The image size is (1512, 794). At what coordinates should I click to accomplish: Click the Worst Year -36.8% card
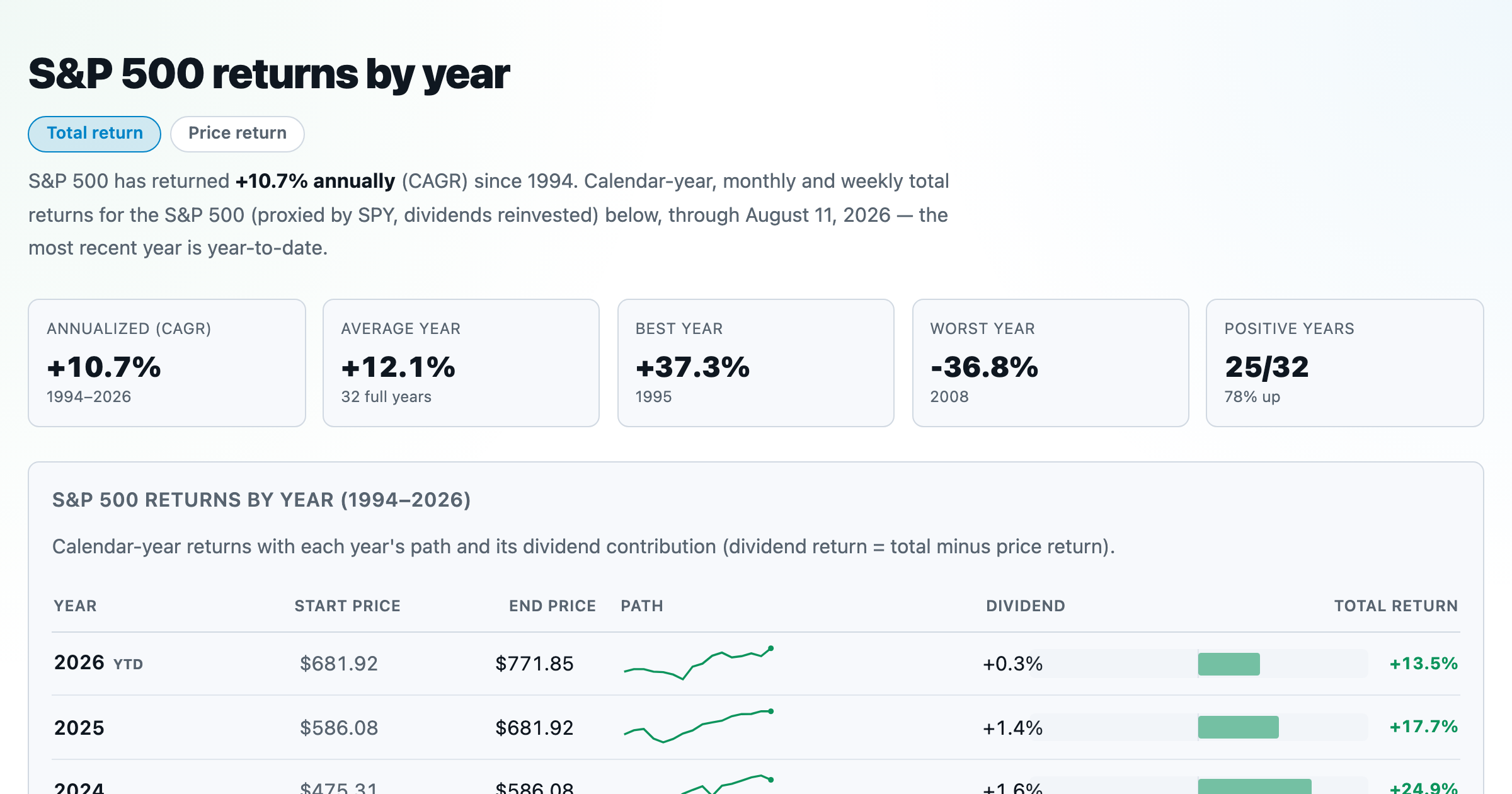(x=1051, y=363)
